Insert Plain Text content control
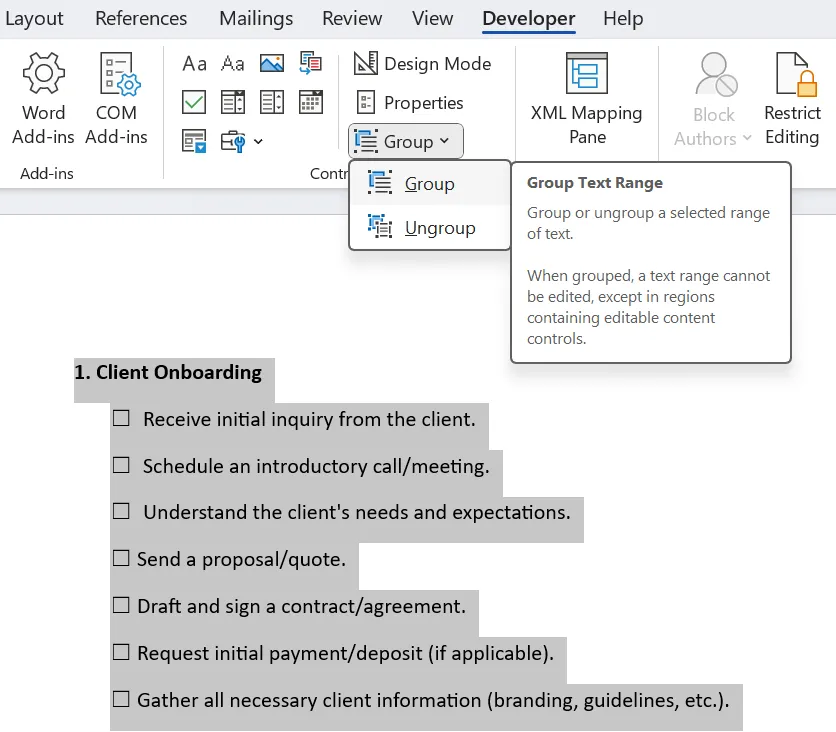The width and height of the screenshot is (836, 732). [x=233, y=64]
